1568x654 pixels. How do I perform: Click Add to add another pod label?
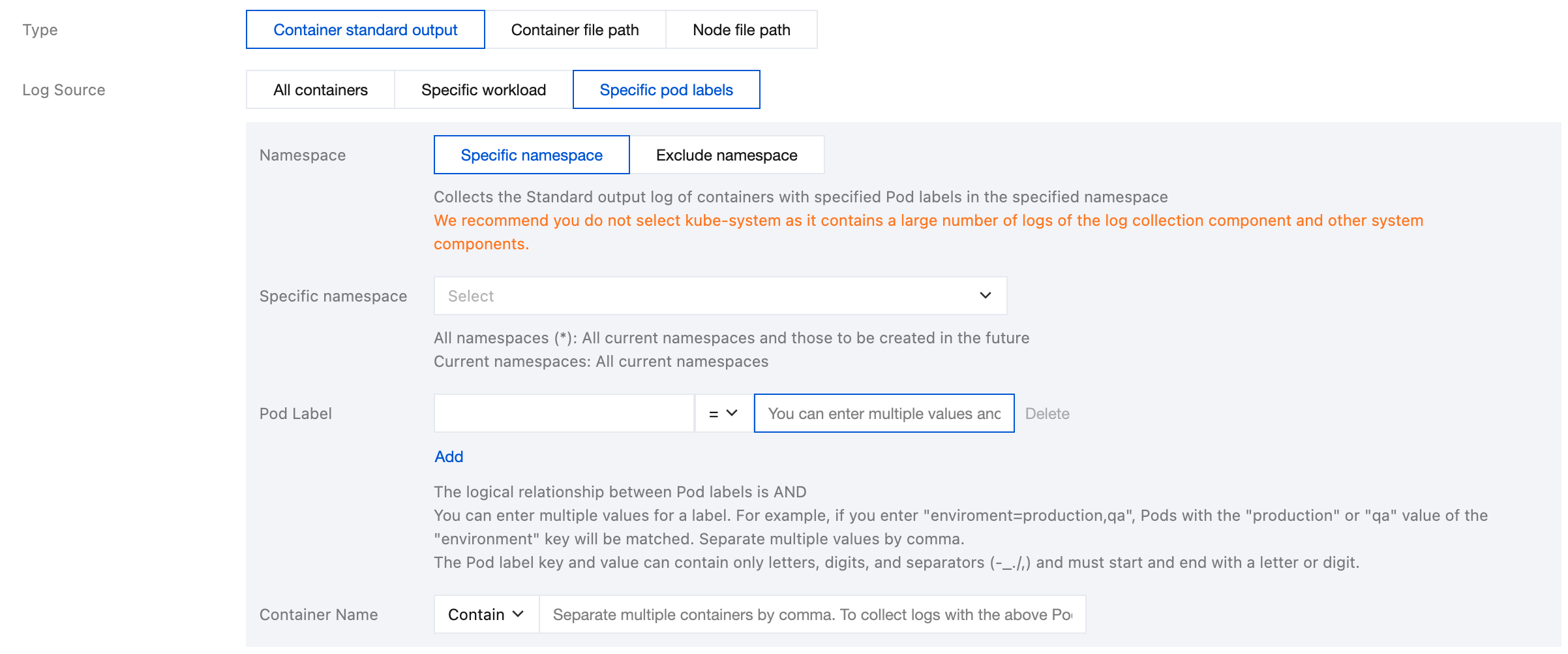point(449,457)
